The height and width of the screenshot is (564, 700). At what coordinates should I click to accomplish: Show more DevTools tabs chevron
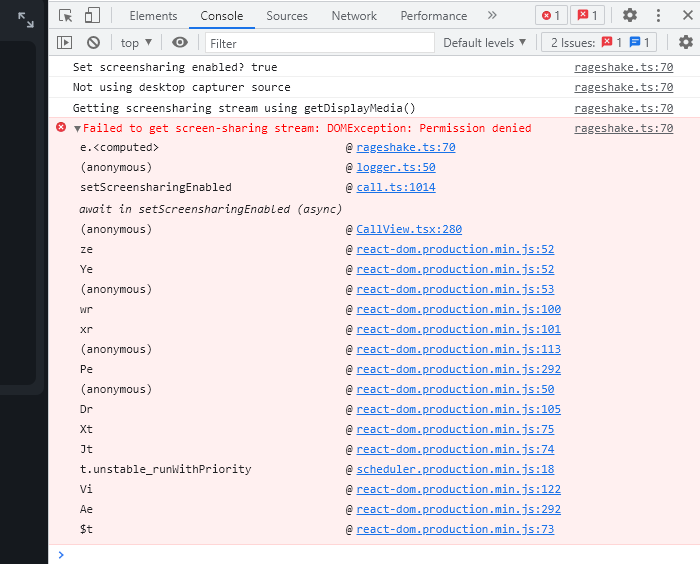click(x=492, y=16)
